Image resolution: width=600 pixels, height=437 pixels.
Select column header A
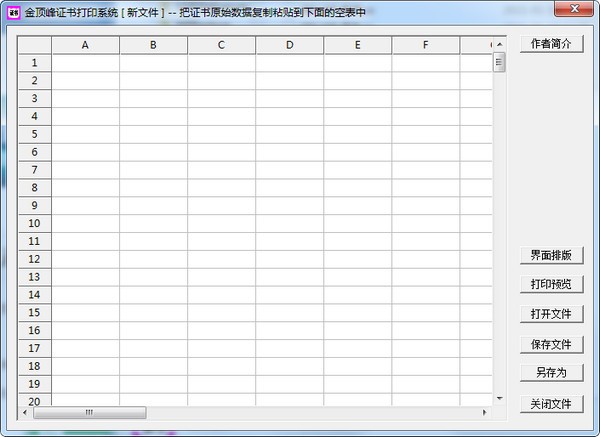(x=86, y=45)
